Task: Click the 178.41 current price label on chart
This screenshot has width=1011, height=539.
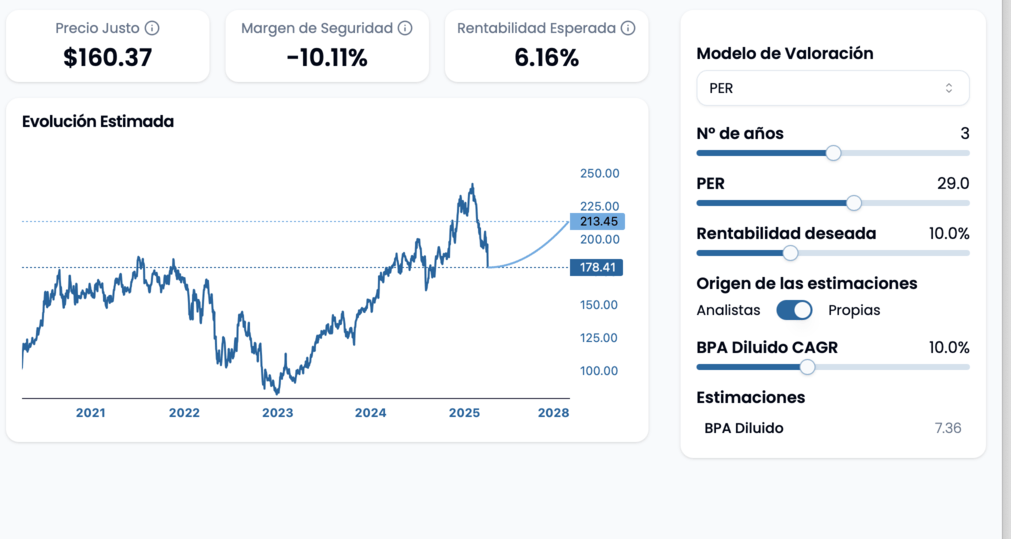Action: click(596, 267)
